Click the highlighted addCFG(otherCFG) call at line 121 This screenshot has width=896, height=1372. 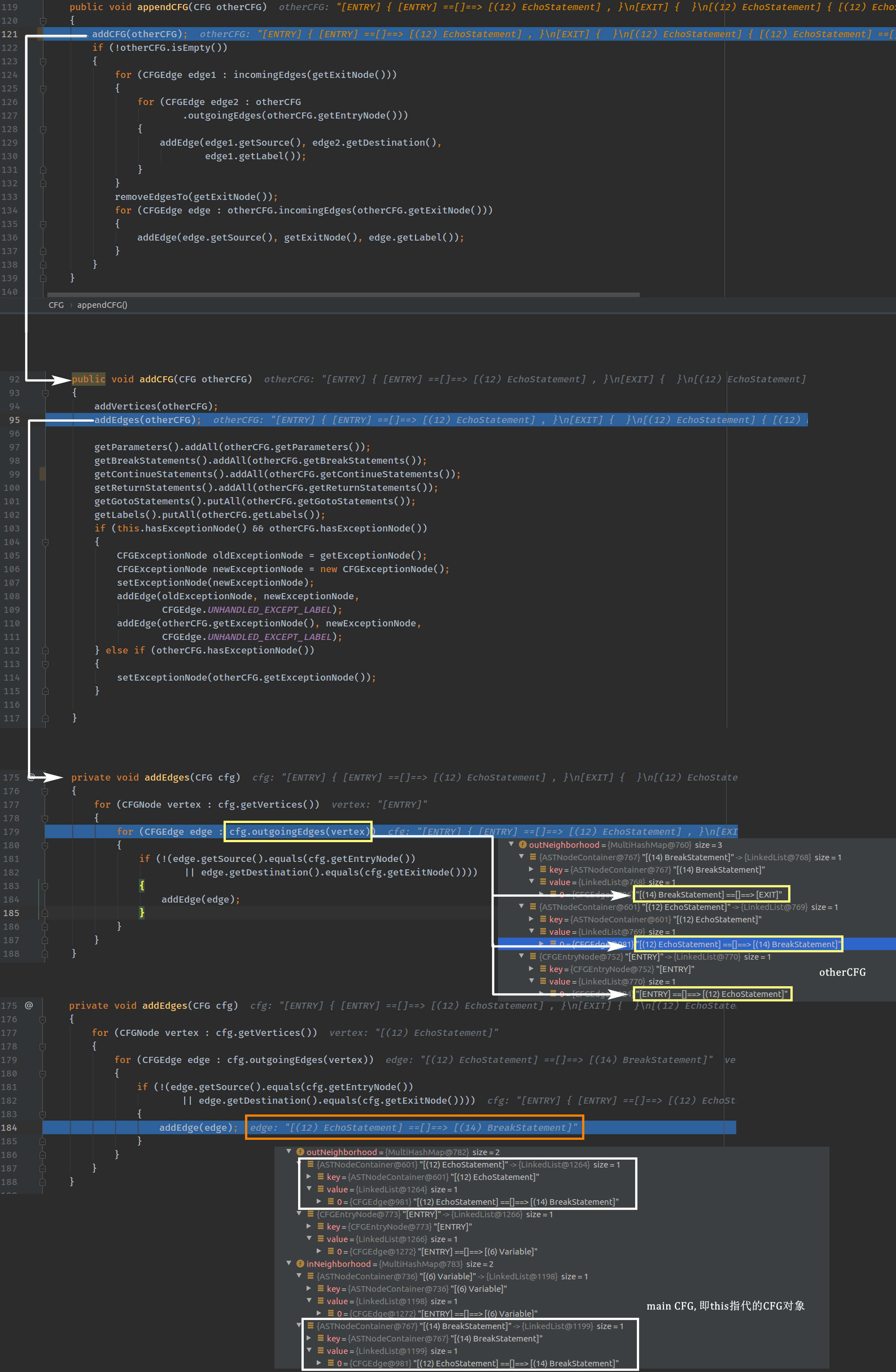pyautogui.click(x=139, y=34)
